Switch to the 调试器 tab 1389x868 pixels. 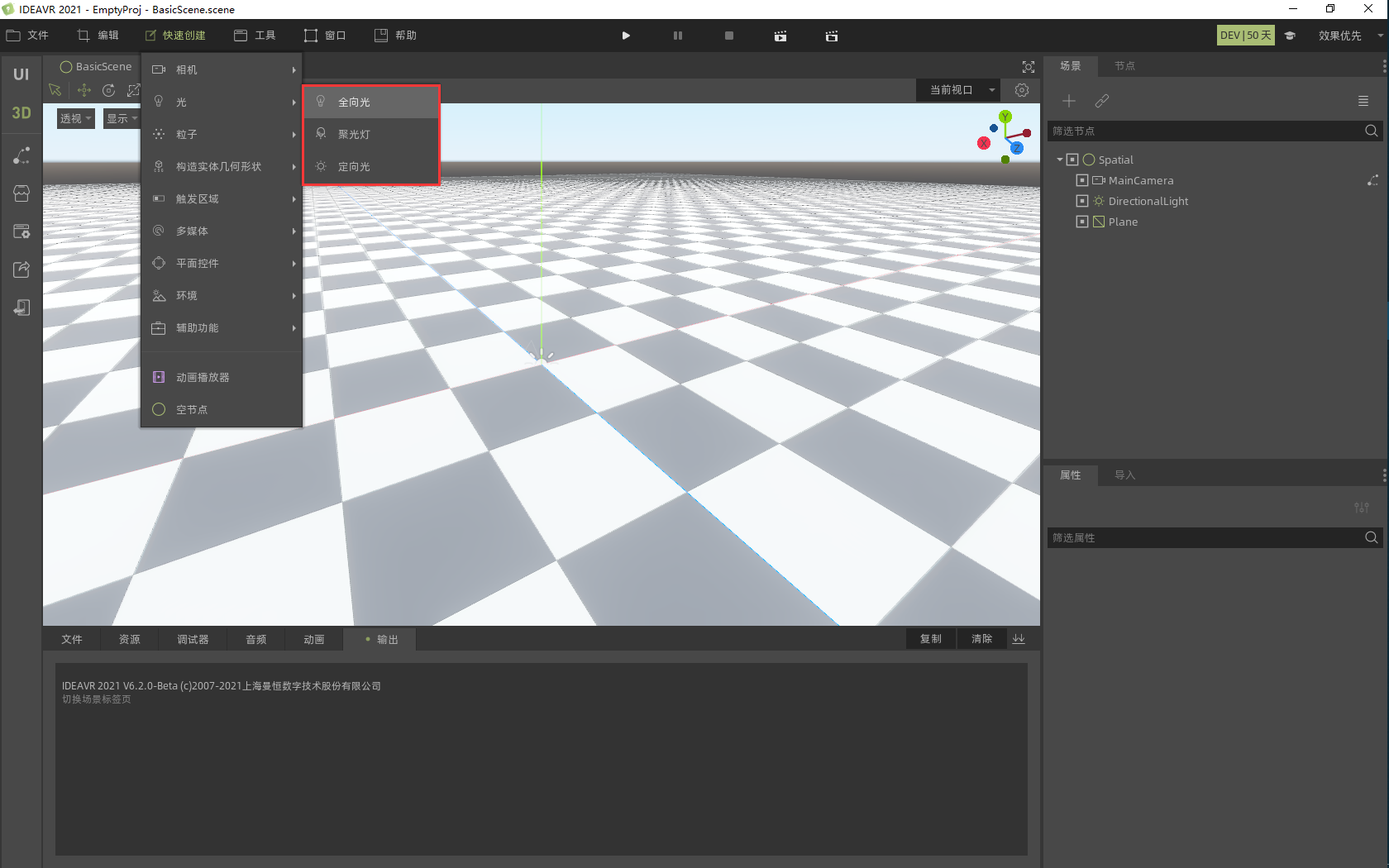tap(193, 639)
